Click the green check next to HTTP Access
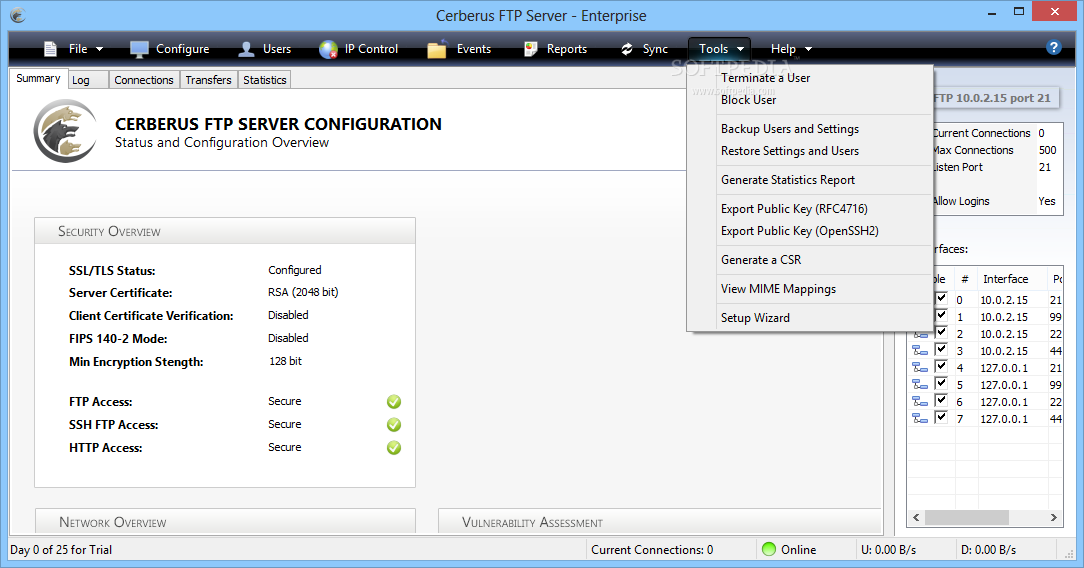Viewport: 1084px width, 568px height. point(394,448)
